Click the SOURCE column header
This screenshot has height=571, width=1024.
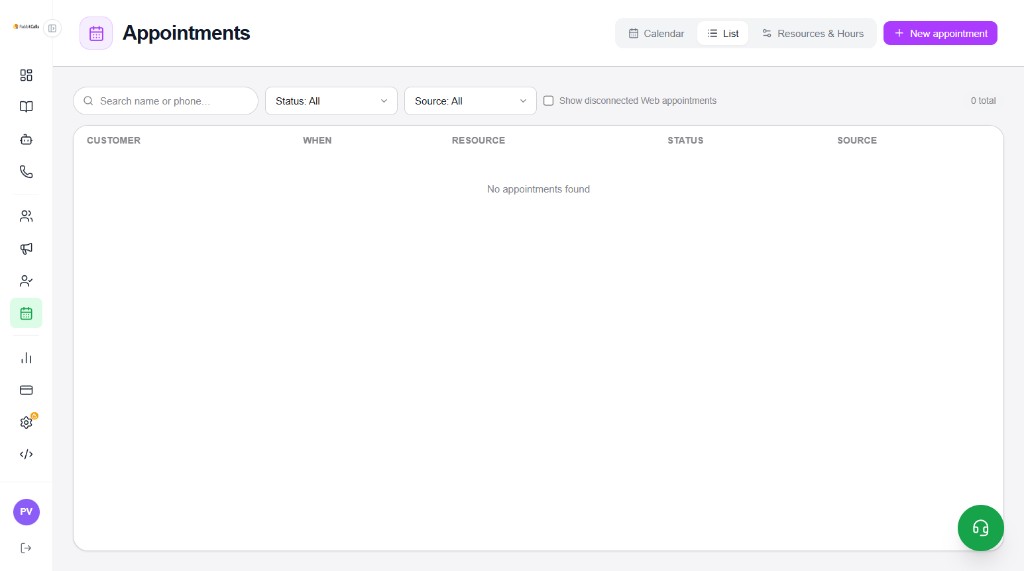(x=857, y=140)
